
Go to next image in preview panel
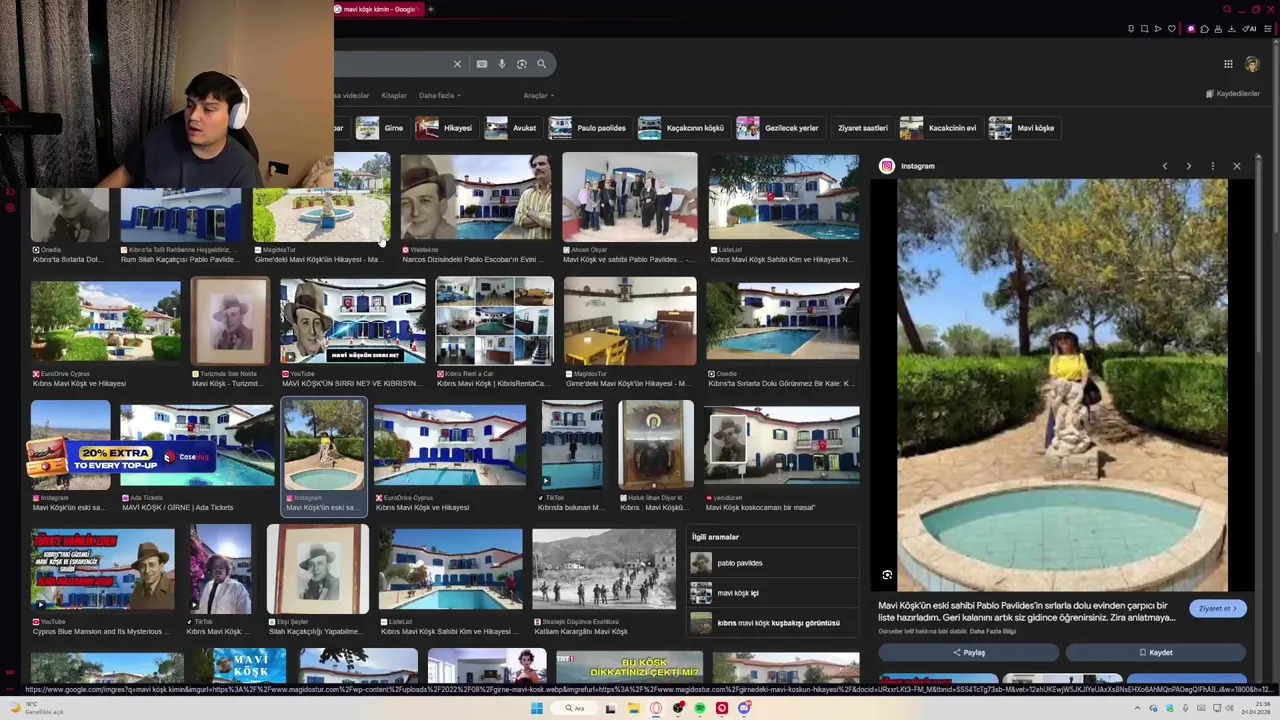[1188, 166]
